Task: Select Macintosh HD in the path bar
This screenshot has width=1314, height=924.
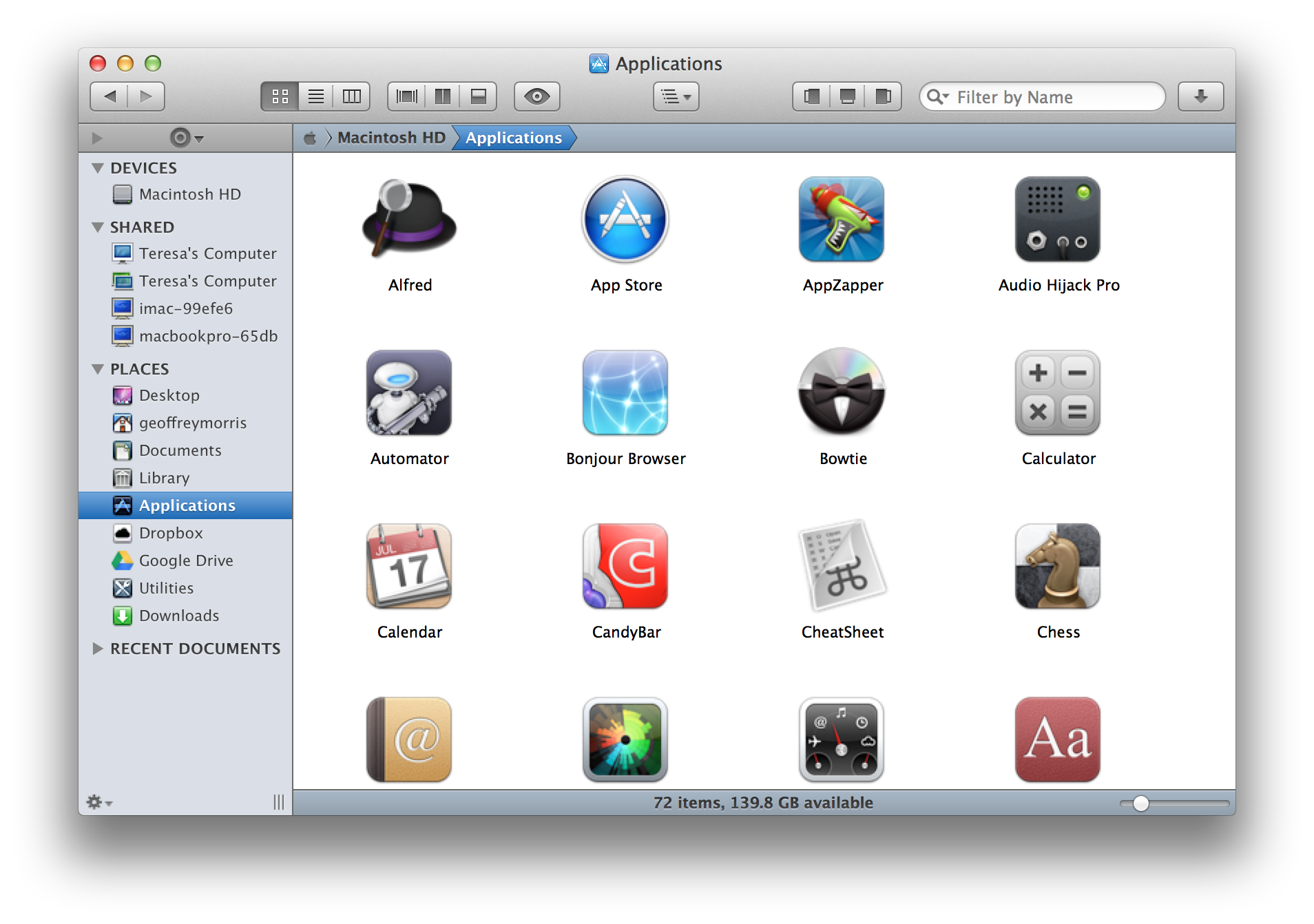Action: click(x=390, y=138)
